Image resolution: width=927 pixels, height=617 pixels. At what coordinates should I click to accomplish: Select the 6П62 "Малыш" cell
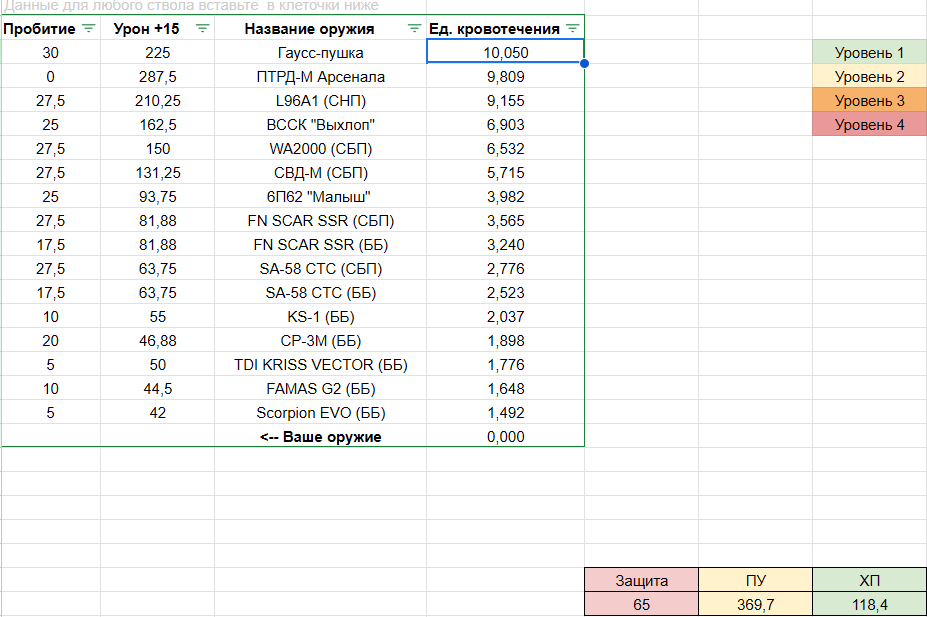point(320,197)
